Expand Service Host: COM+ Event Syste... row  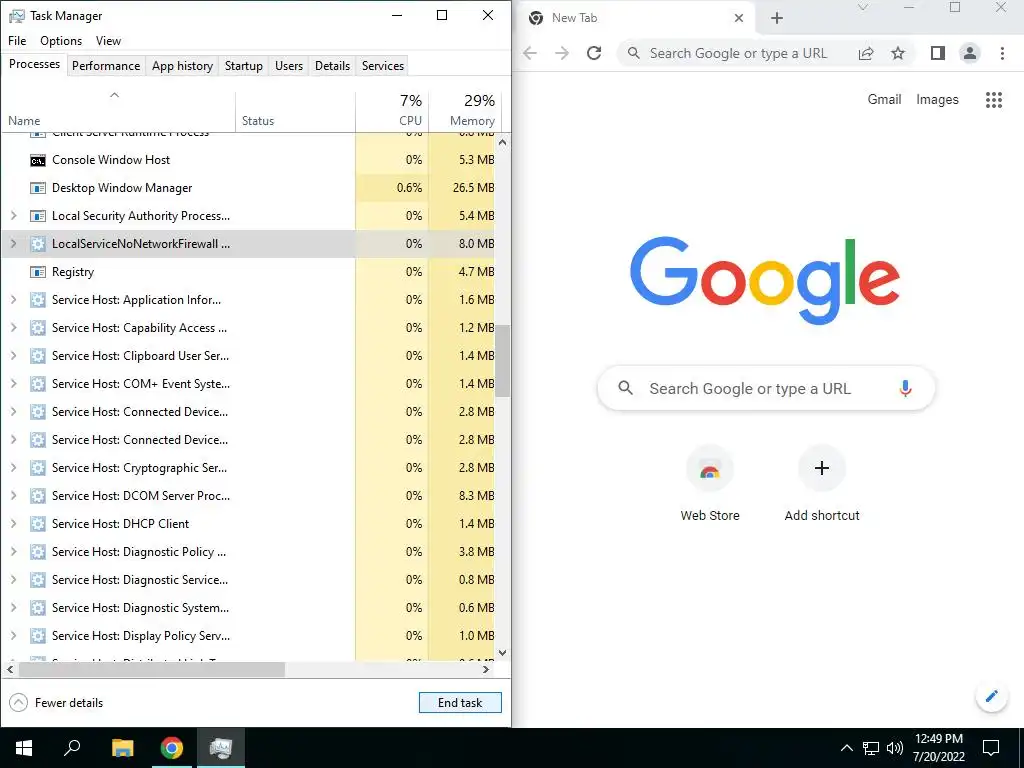click(14, 384)
